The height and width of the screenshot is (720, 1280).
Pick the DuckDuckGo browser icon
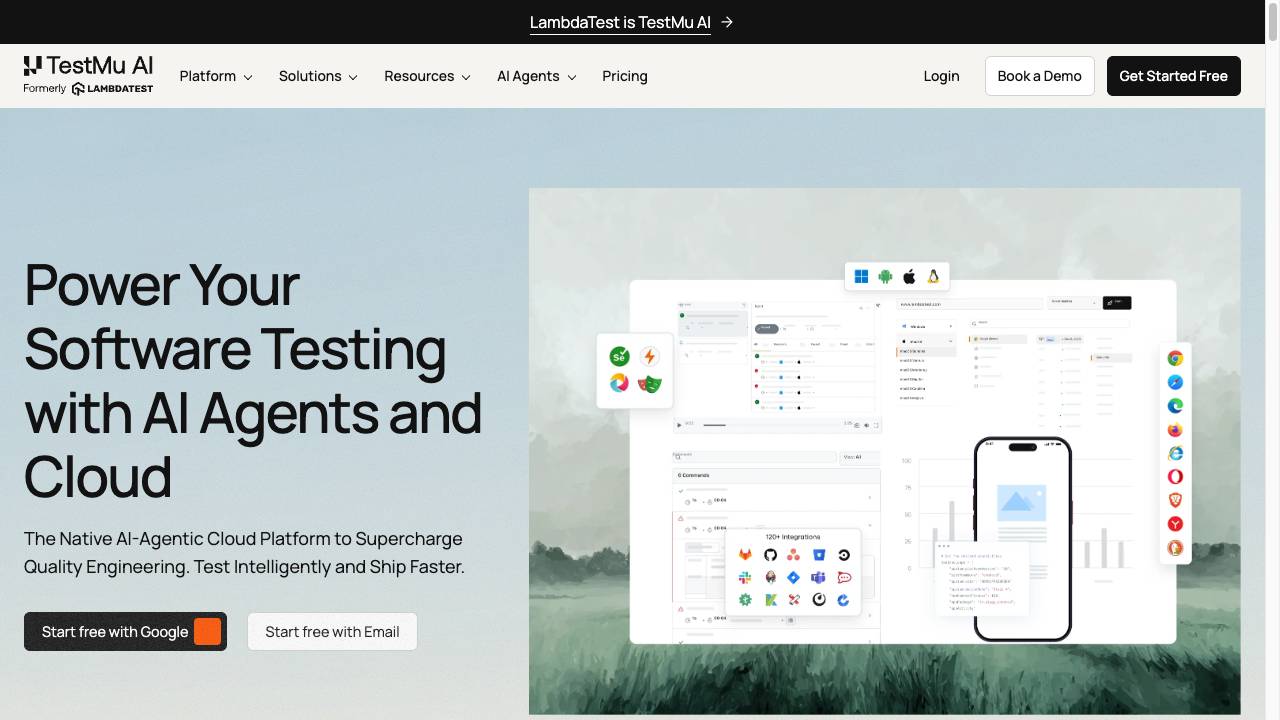1175,548
